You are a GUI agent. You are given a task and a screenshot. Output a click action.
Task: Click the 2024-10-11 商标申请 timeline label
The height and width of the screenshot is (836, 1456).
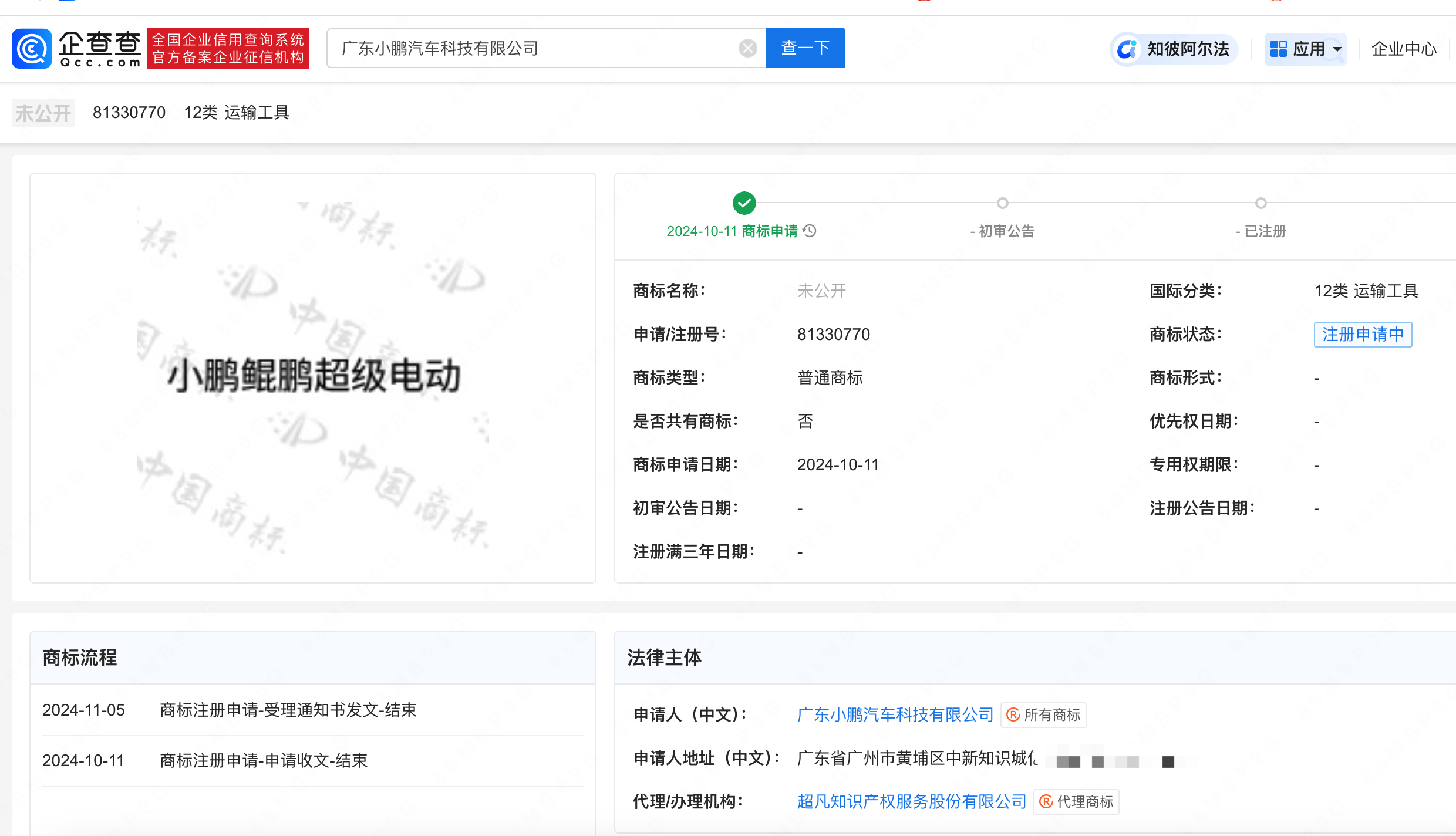(732, 231)
